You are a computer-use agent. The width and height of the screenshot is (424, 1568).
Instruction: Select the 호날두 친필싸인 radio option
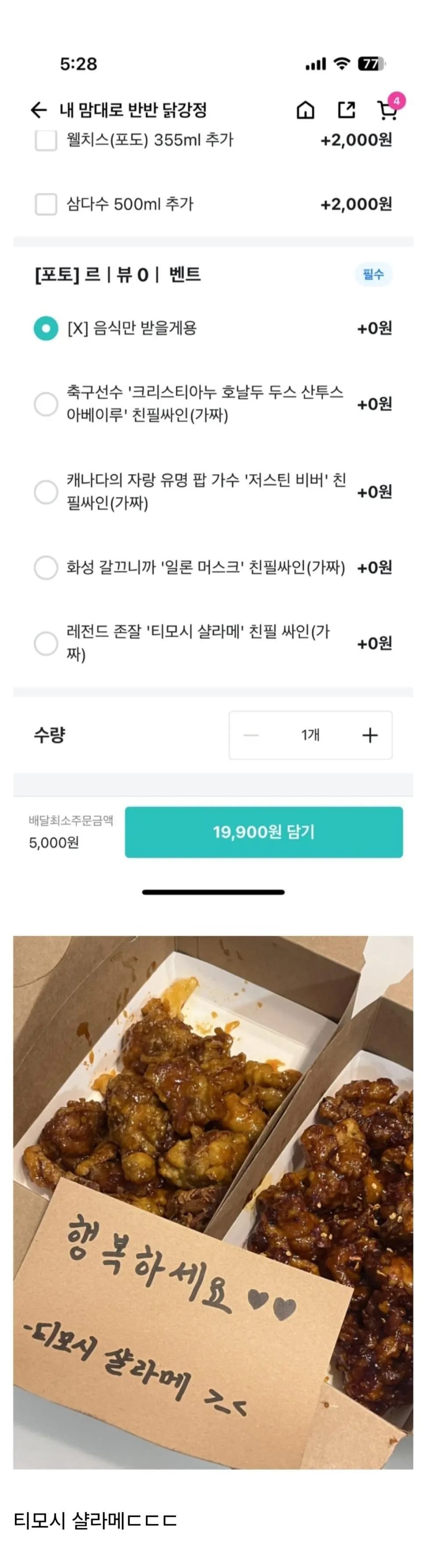pos(46,404)
